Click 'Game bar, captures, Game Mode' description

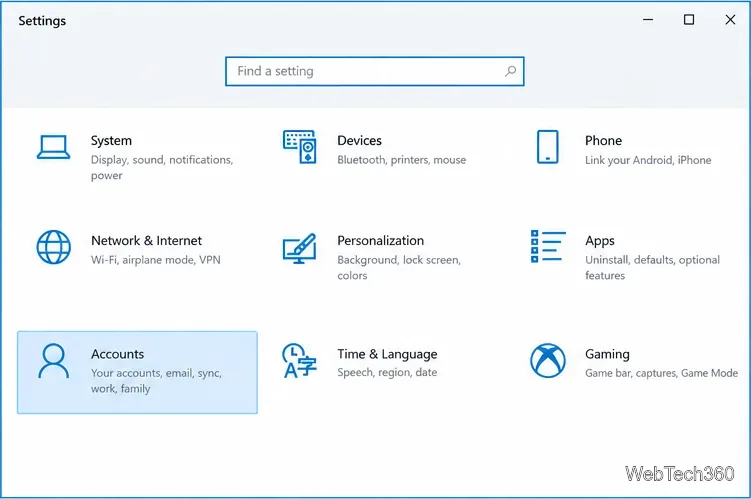click(x=661, y=373)
